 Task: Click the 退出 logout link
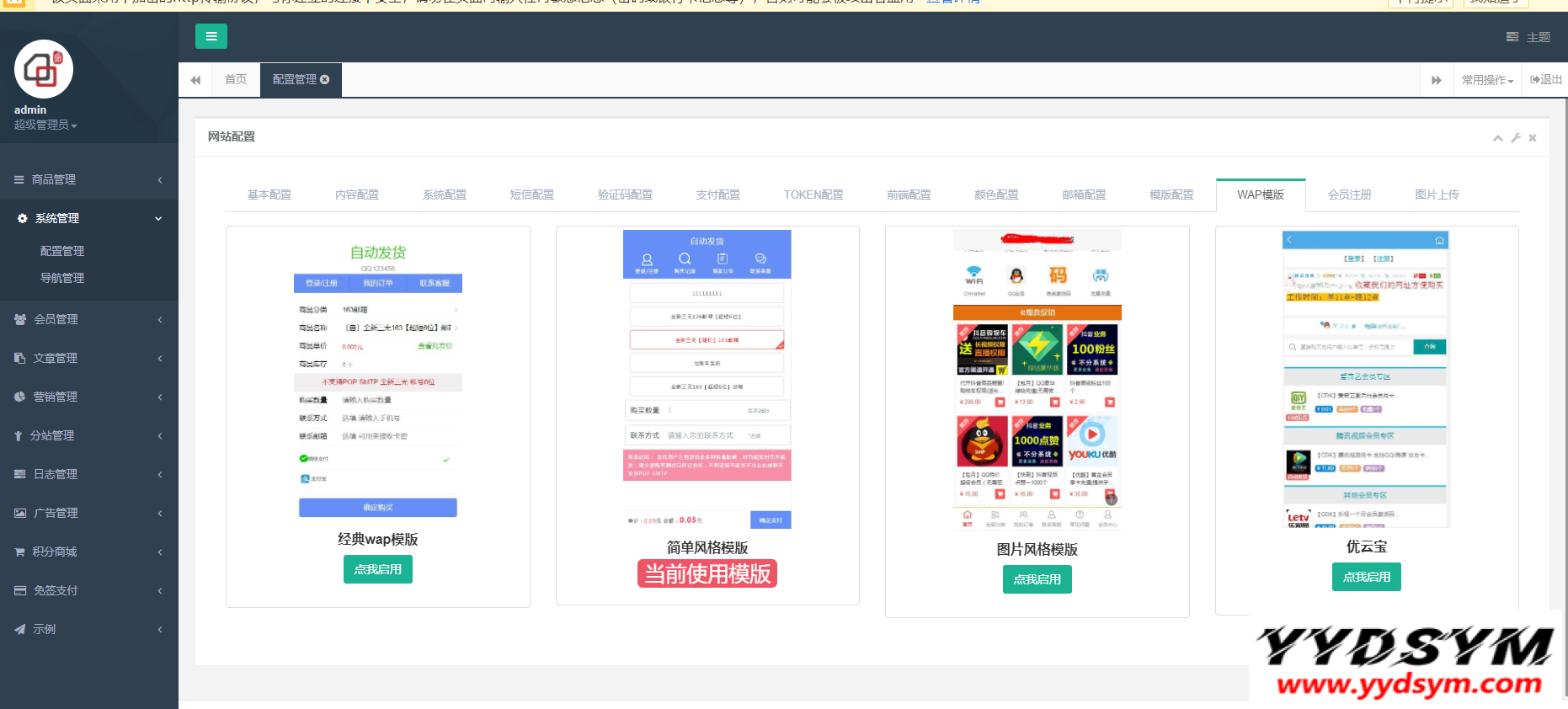pyautogui.click(x=1546, y=80)
